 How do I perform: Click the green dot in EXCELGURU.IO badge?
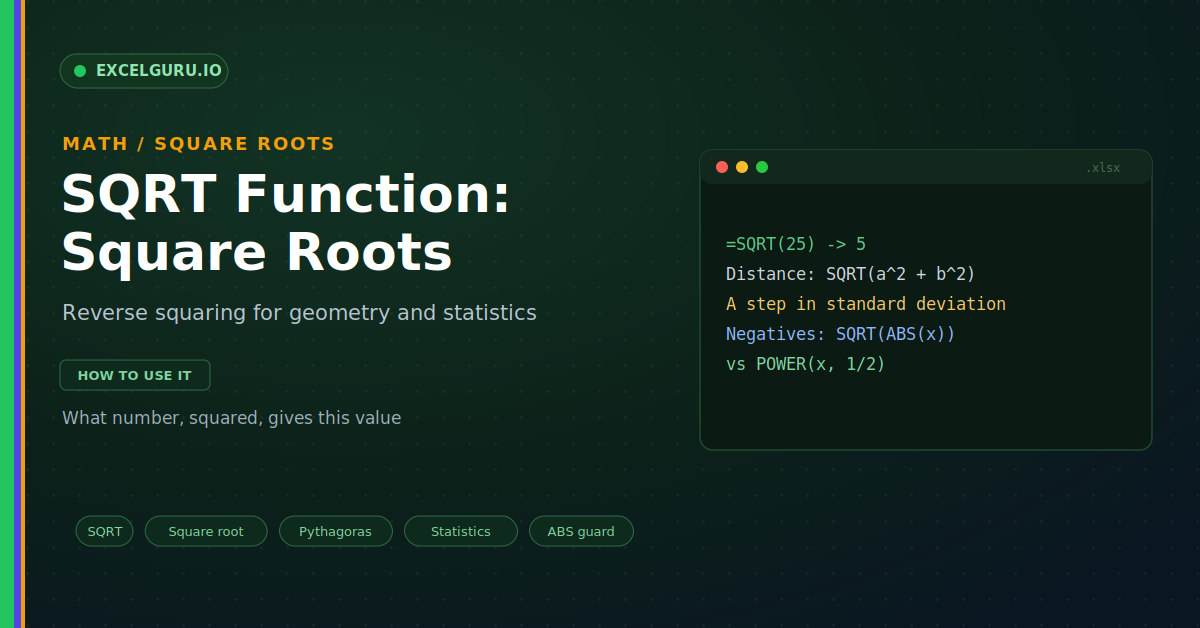[x=80, y=71]
